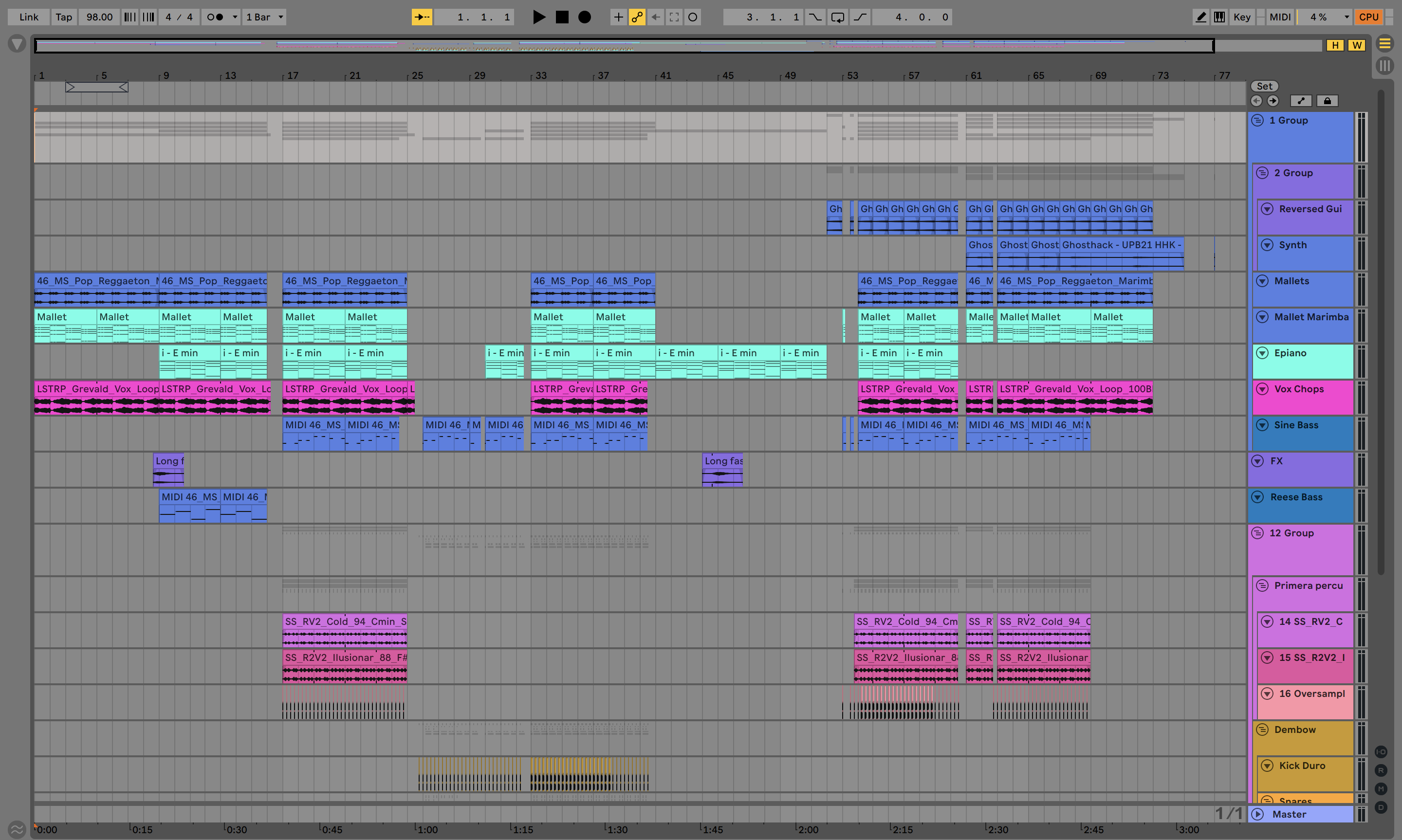This screenshot has height=840, width=1402.
Task: Click the Tap tempo button
Action: click(x=64, y=17)
